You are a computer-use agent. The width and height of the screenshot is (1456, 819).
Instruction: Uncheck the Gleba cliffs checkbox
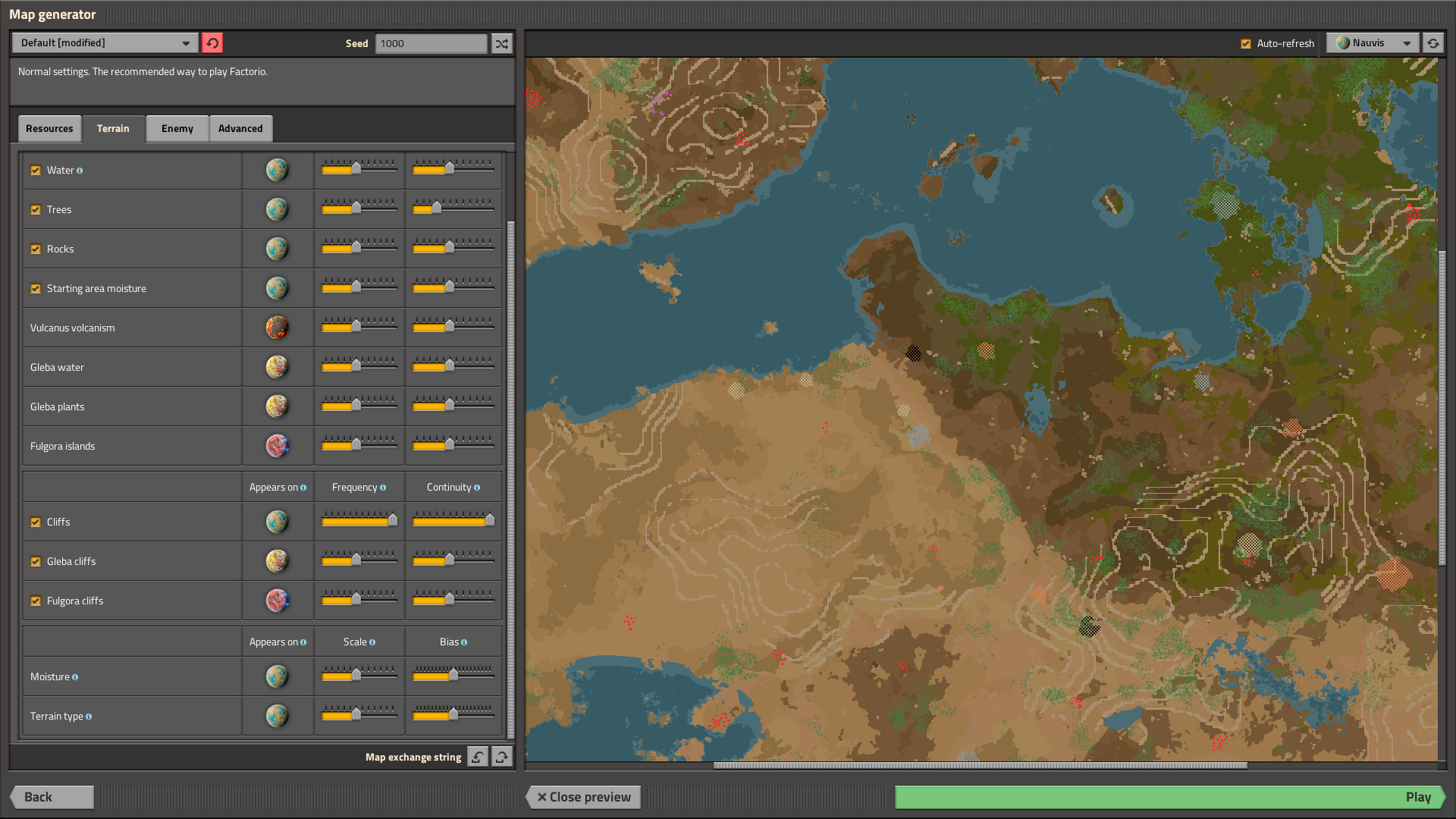coord(36,562)
